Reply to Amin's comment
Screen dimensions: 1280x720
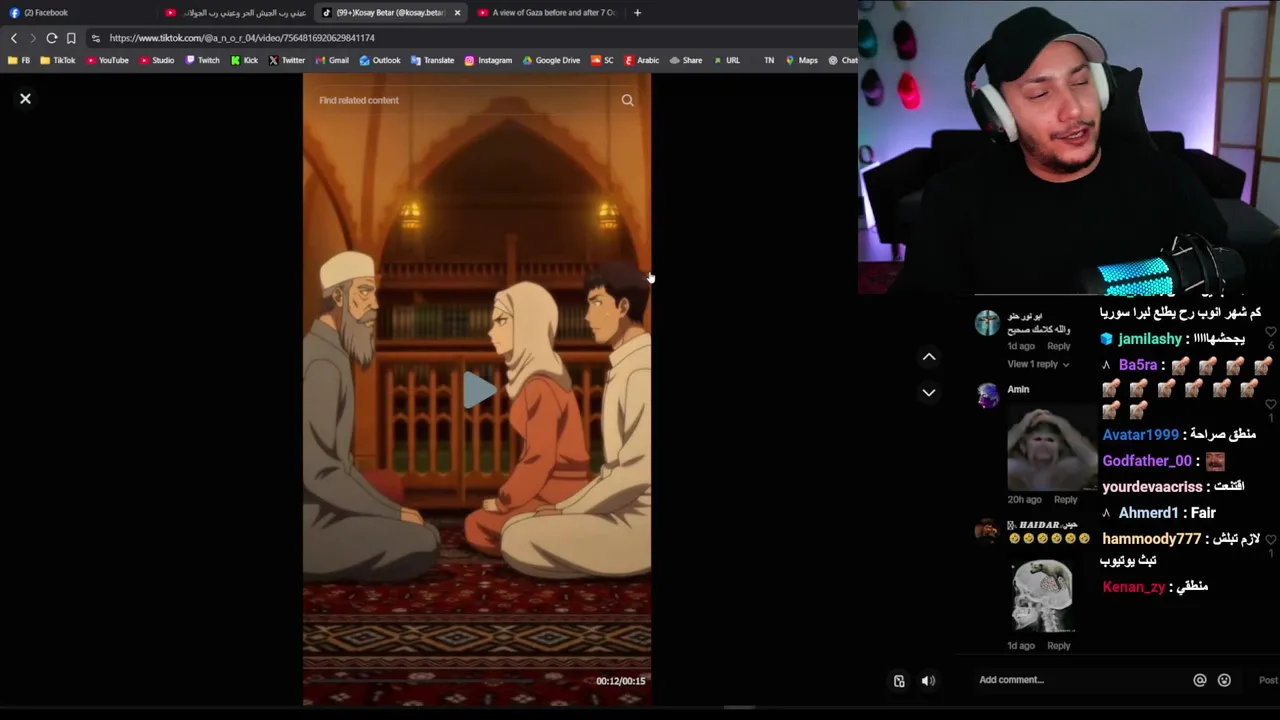[x=1065, y=499]
